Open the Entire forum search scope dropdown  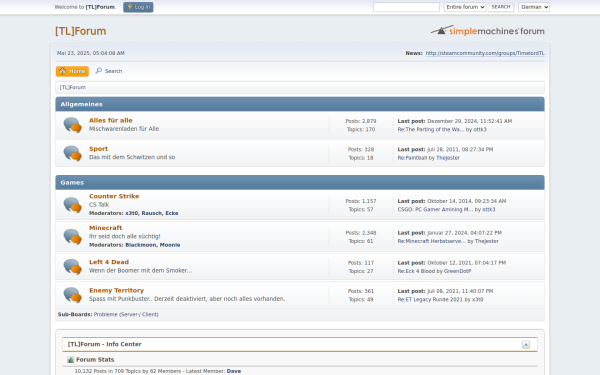(465, 7)
